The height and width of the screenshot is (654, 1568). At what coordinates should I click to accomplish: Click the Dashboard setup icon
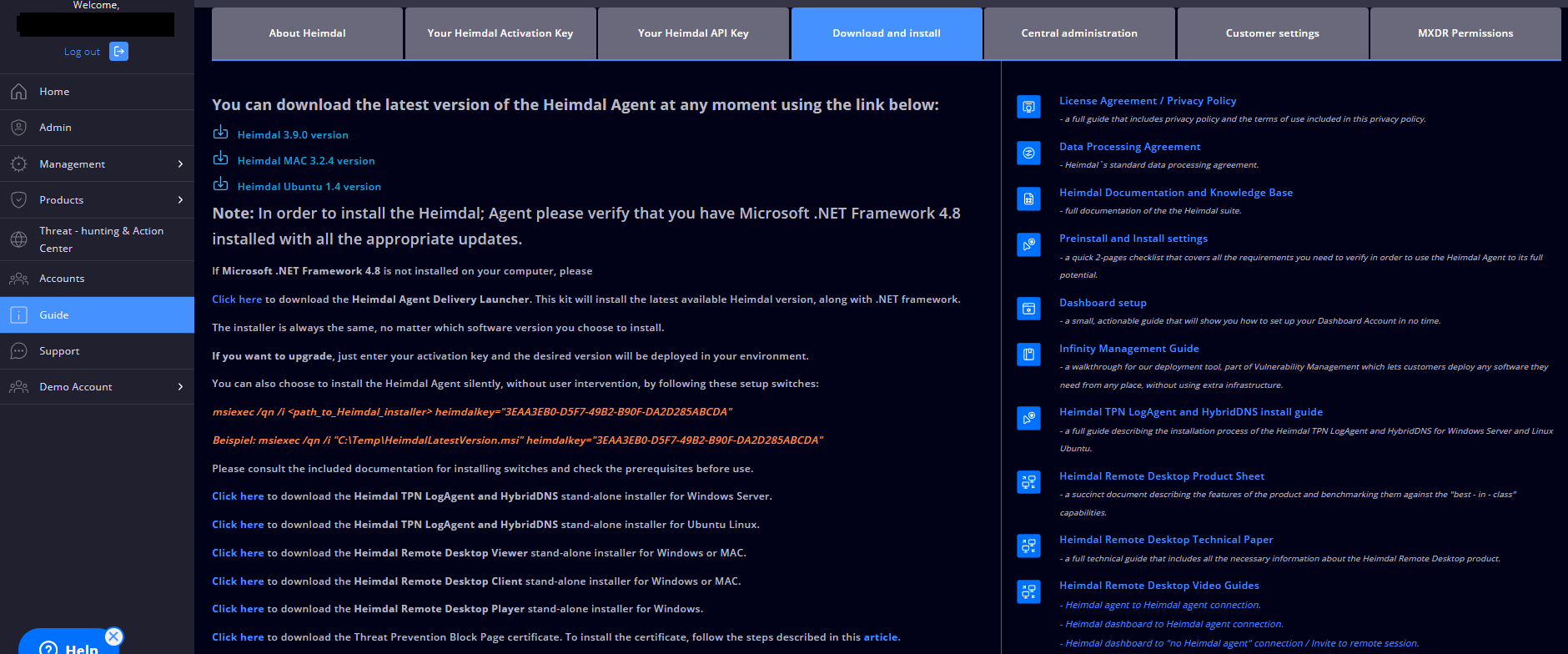(x=1028, y=309)
